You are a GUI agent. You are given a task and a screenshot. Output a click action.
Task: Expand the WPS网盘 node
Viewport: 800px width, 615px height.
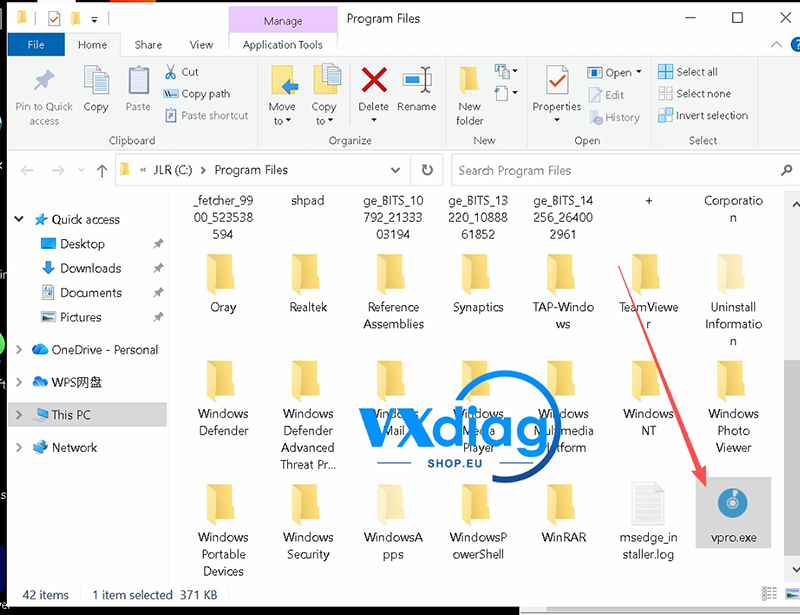click(x=19, y=382)
